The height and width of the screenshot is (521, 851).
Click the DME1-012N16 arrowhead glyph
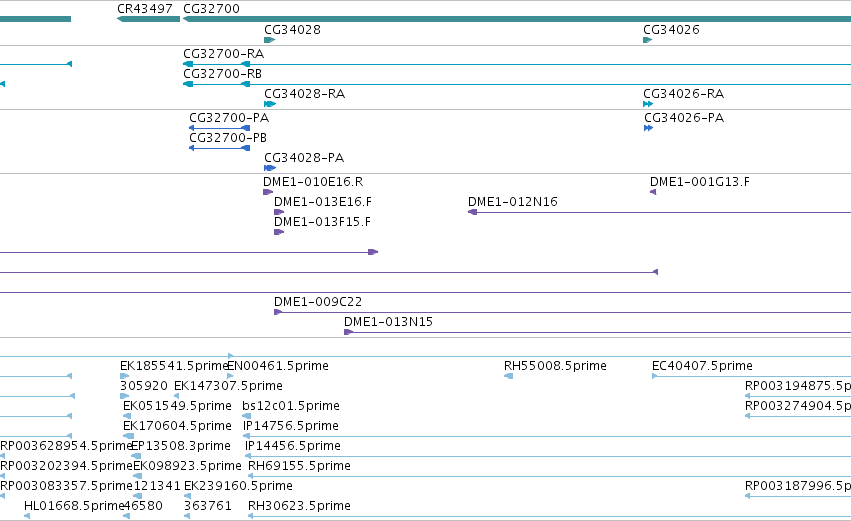473,212
